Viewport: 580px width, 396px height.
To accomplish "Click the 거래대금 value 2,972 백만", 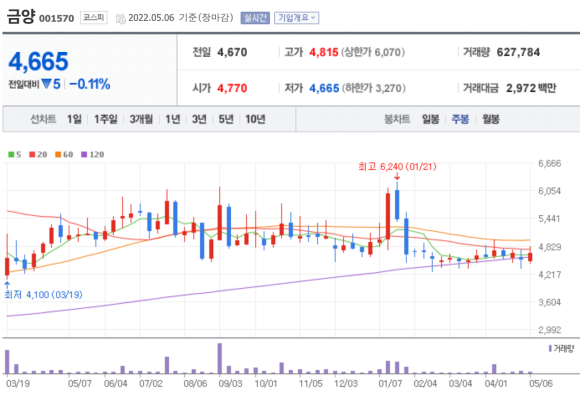I will [531, 88].
